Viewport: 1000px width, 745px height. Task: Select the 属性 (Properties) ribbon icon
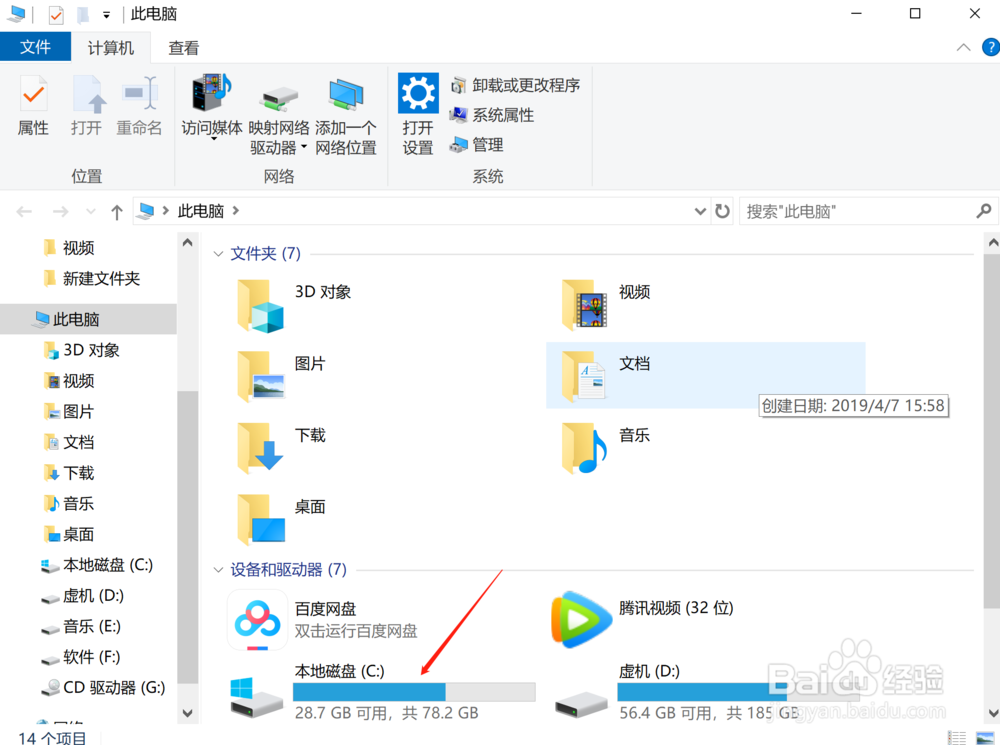(x=33, y=105)
